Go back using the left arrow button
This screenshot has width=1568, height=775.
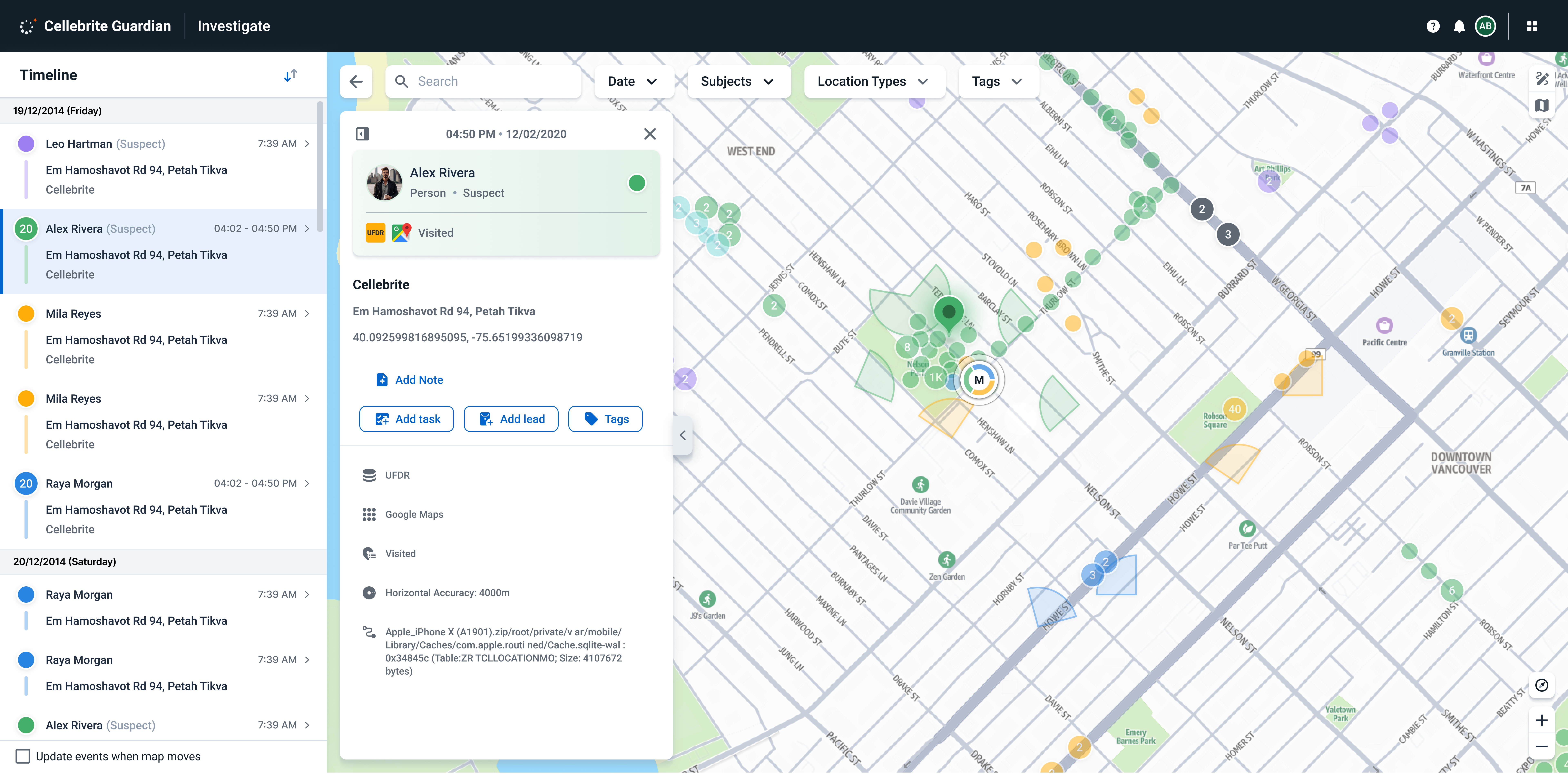point(356,82)
